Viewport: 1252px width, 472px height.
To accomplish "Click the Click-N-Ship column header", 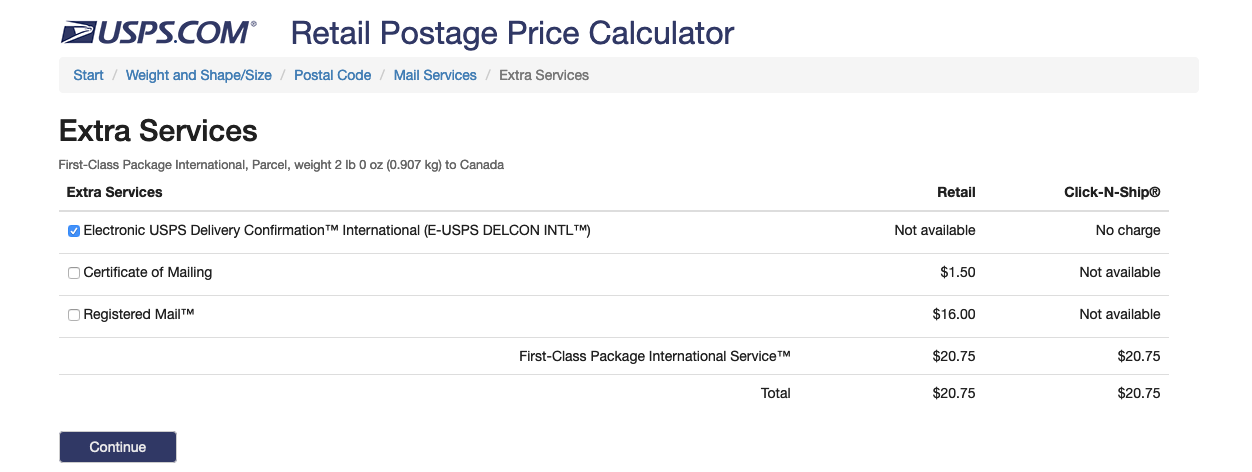I will click(1112, 192).
